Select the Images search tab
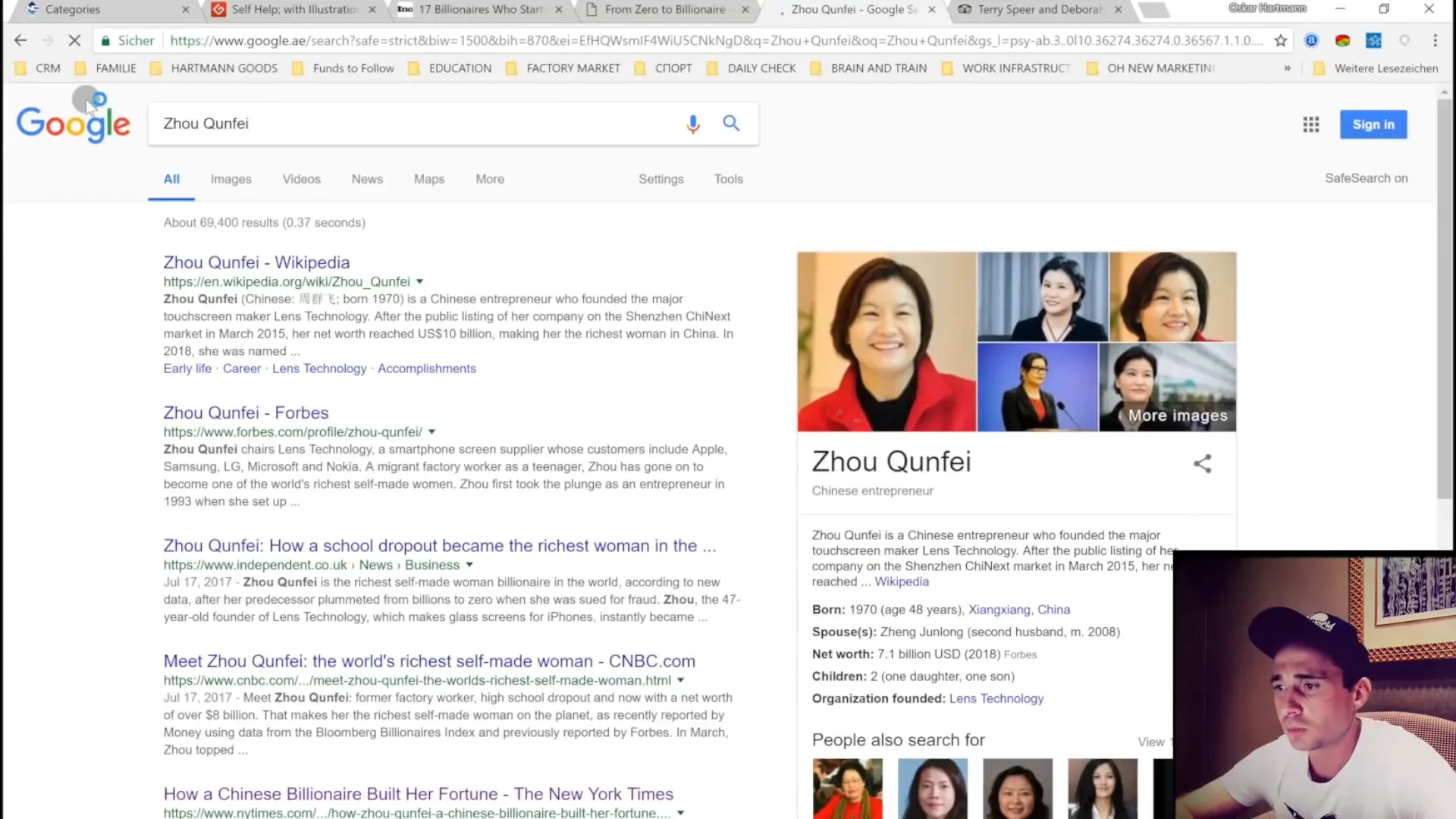 click(x=231, y=180)
